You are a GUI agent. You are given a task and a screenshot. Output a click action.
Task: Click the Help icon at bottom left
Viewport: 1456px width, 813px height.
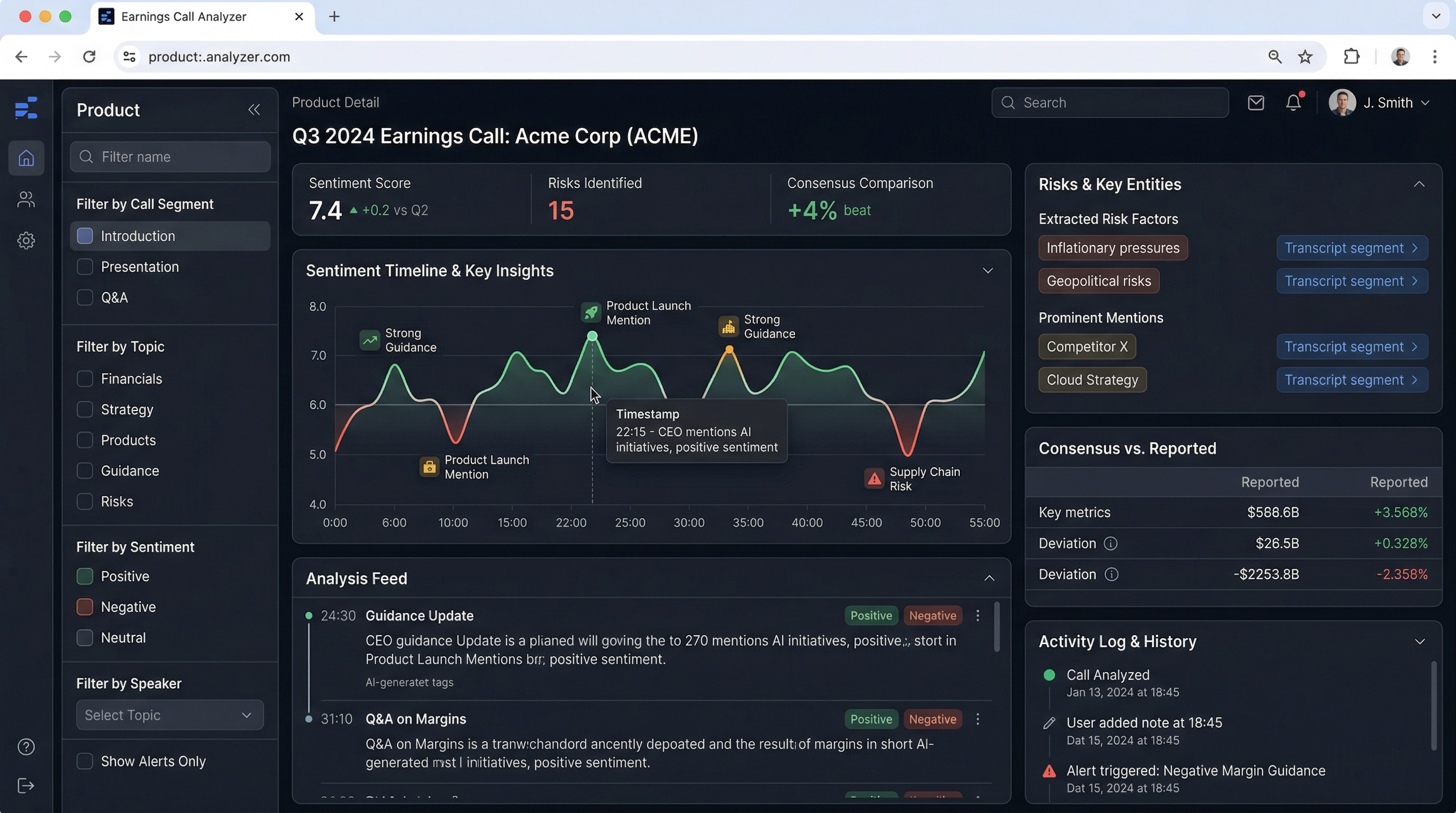[26, 747]
